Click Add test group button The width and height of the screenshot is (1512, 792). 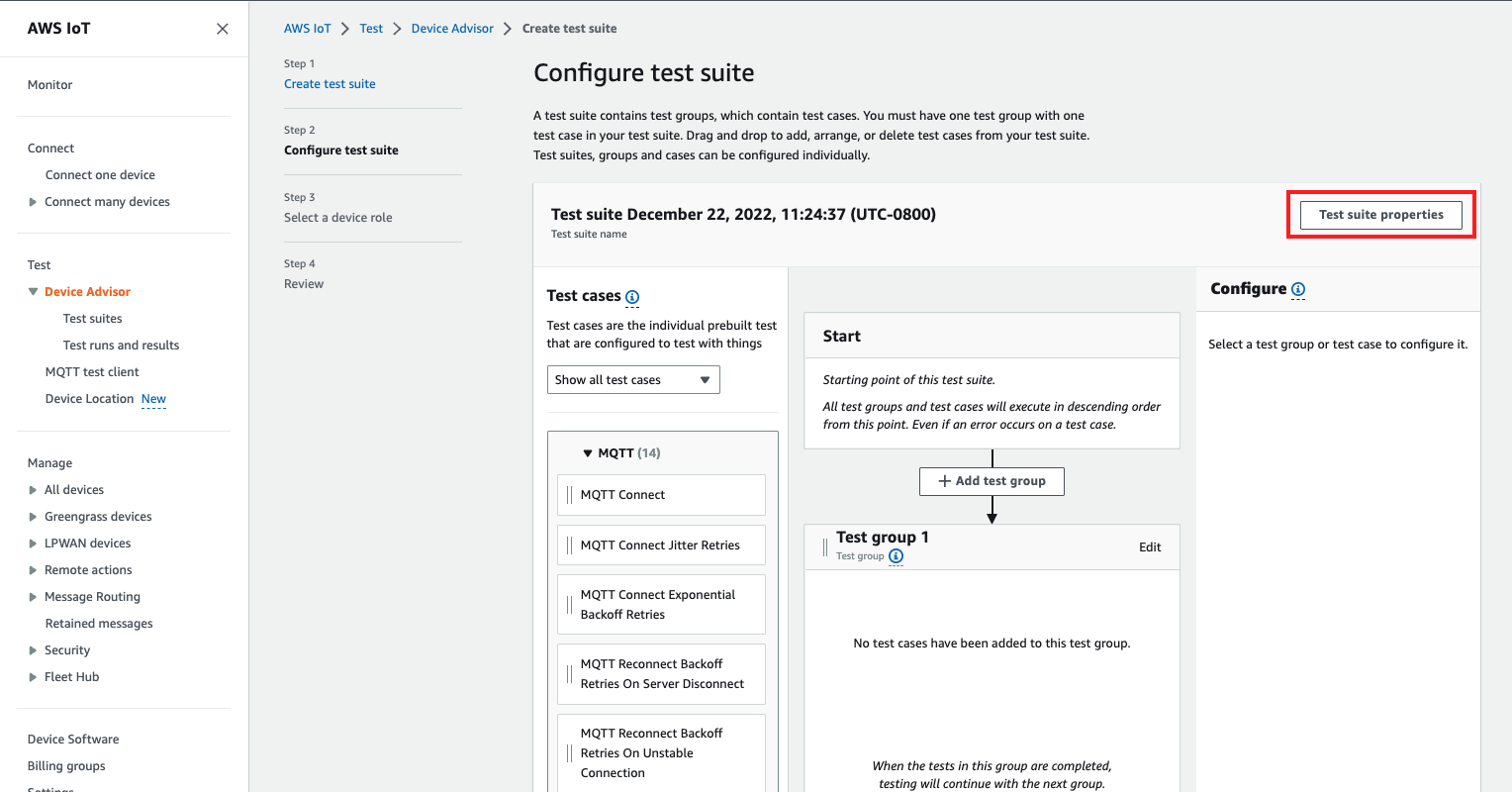[x=992, y=481]
